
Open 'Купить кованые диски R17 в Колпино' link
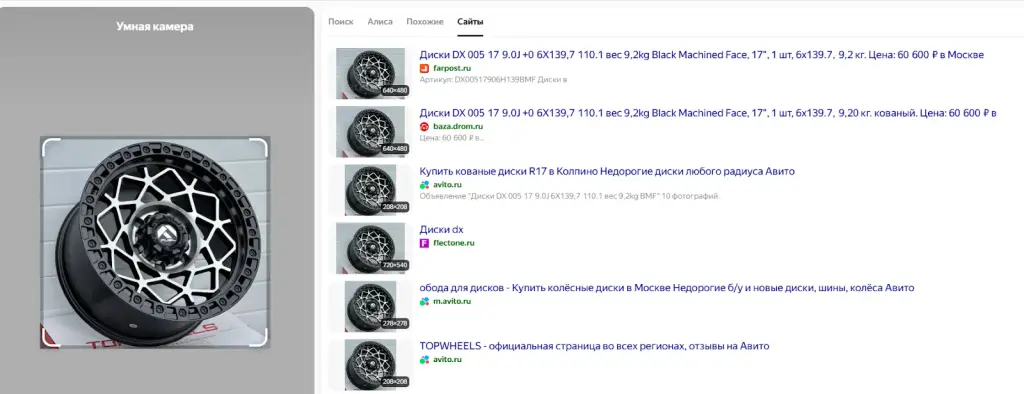point(607,171)
